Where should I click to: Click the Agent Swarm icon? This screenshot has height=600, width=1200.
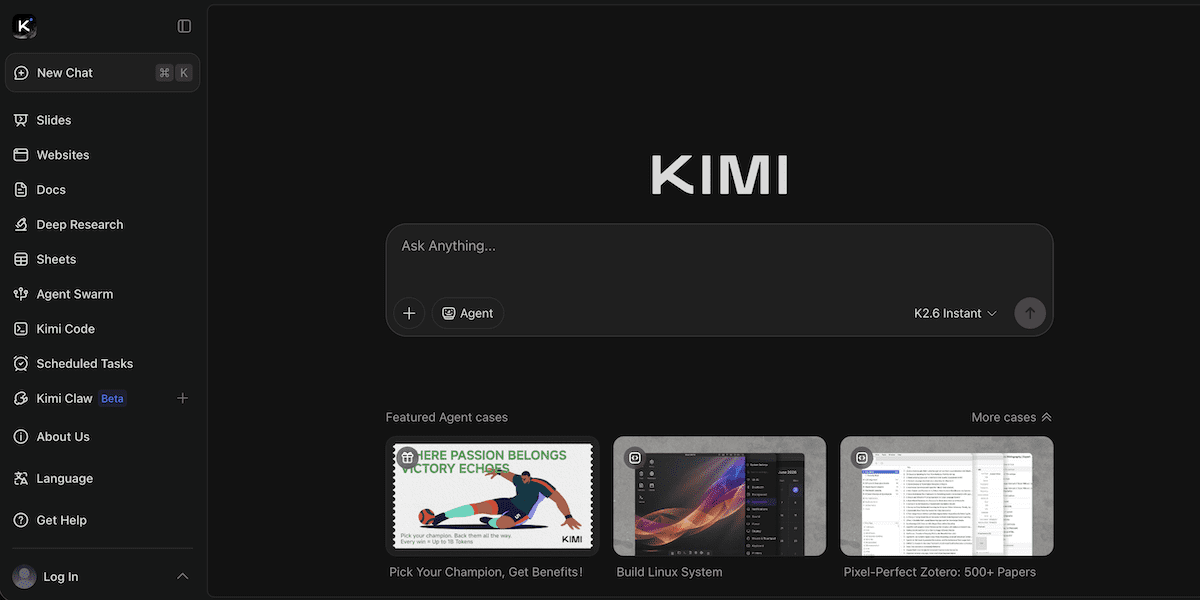coord(21,294)
